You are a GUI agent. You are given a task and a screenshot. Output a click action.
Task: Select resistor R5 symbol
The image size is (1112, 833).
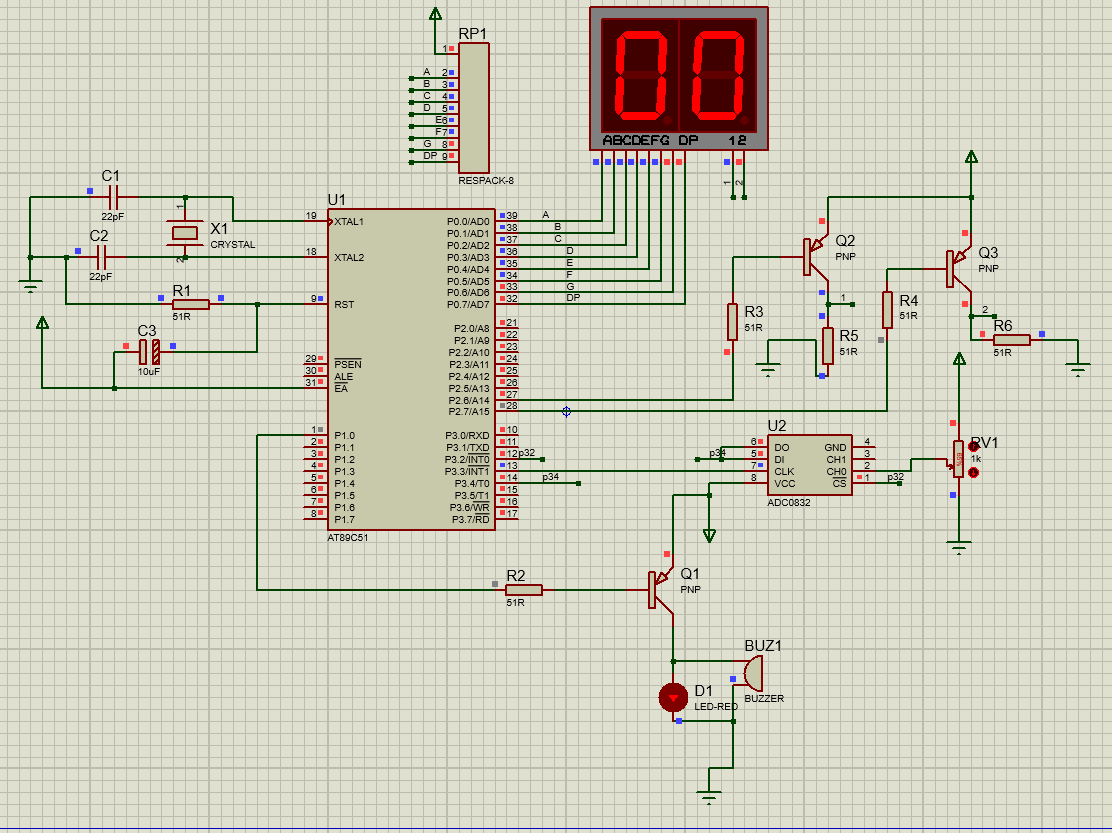[x=828, y=346]
